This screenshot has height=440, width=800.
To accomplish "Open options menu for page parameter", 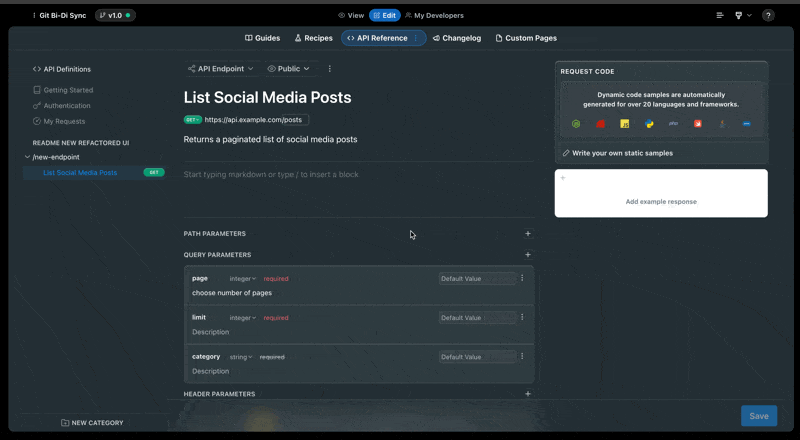I will coord(522,278).
